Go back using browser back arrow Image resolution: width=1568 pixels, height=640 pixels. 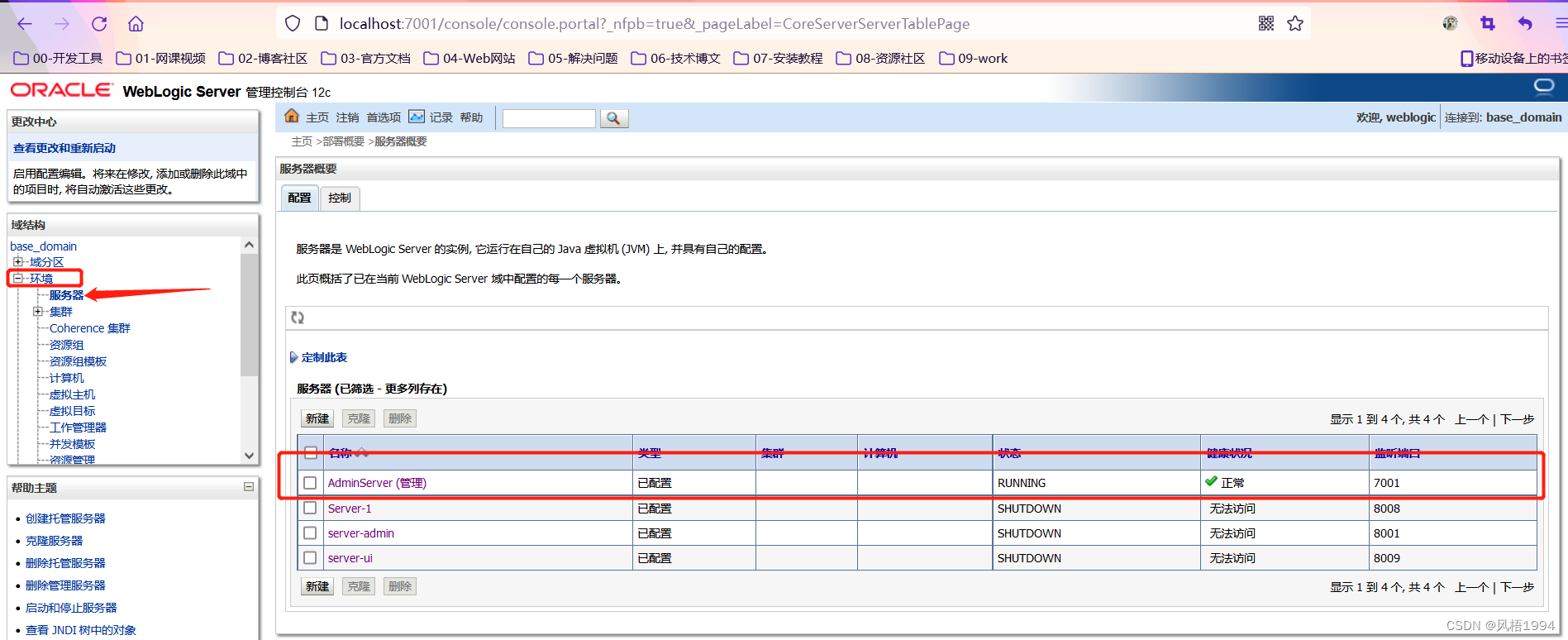coord(25,24)
